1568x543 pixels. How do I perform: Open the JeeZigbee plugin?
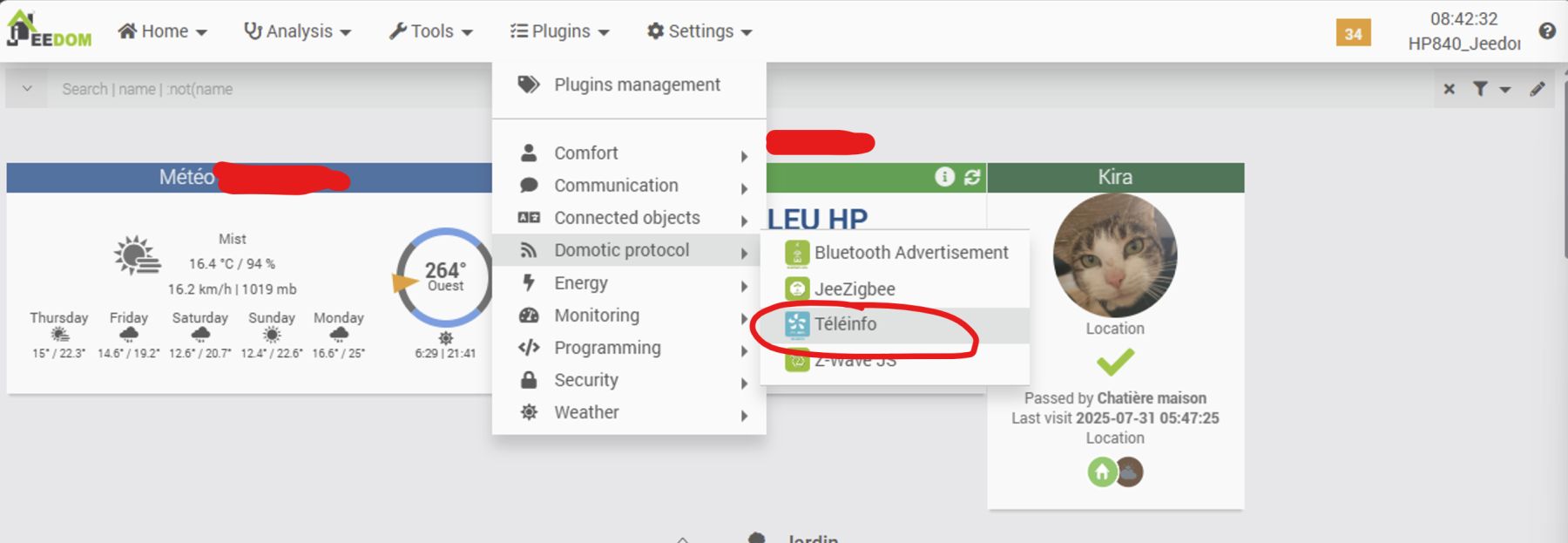click(x=854, y=288)
